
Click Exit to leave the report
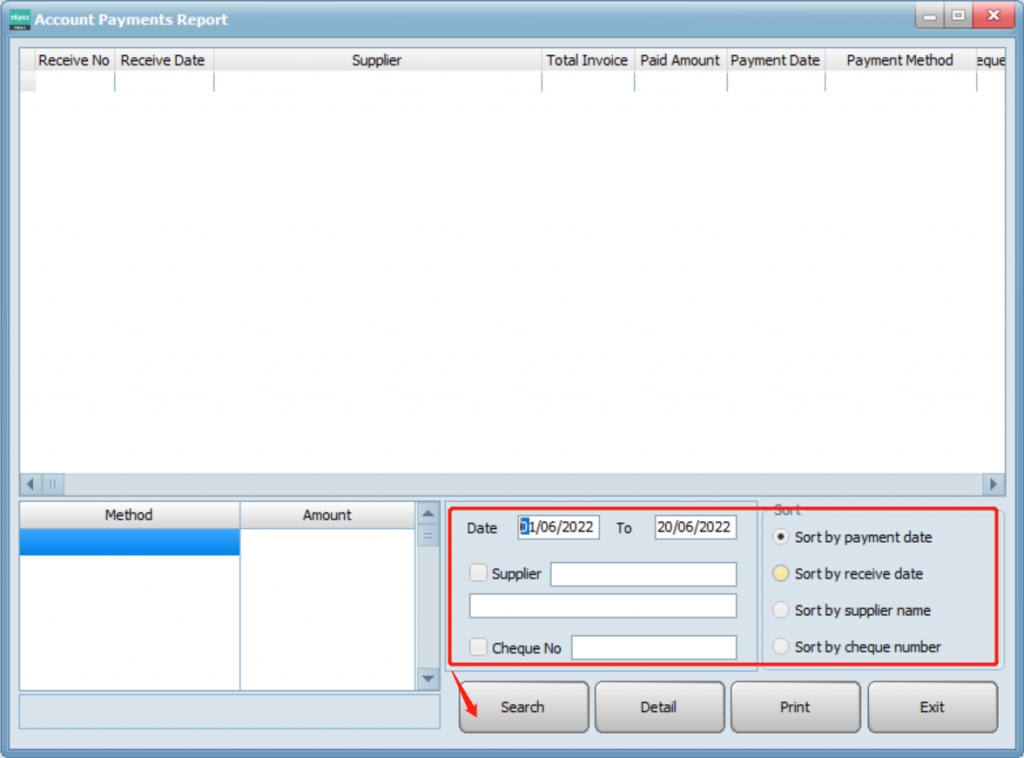[932, 707]
